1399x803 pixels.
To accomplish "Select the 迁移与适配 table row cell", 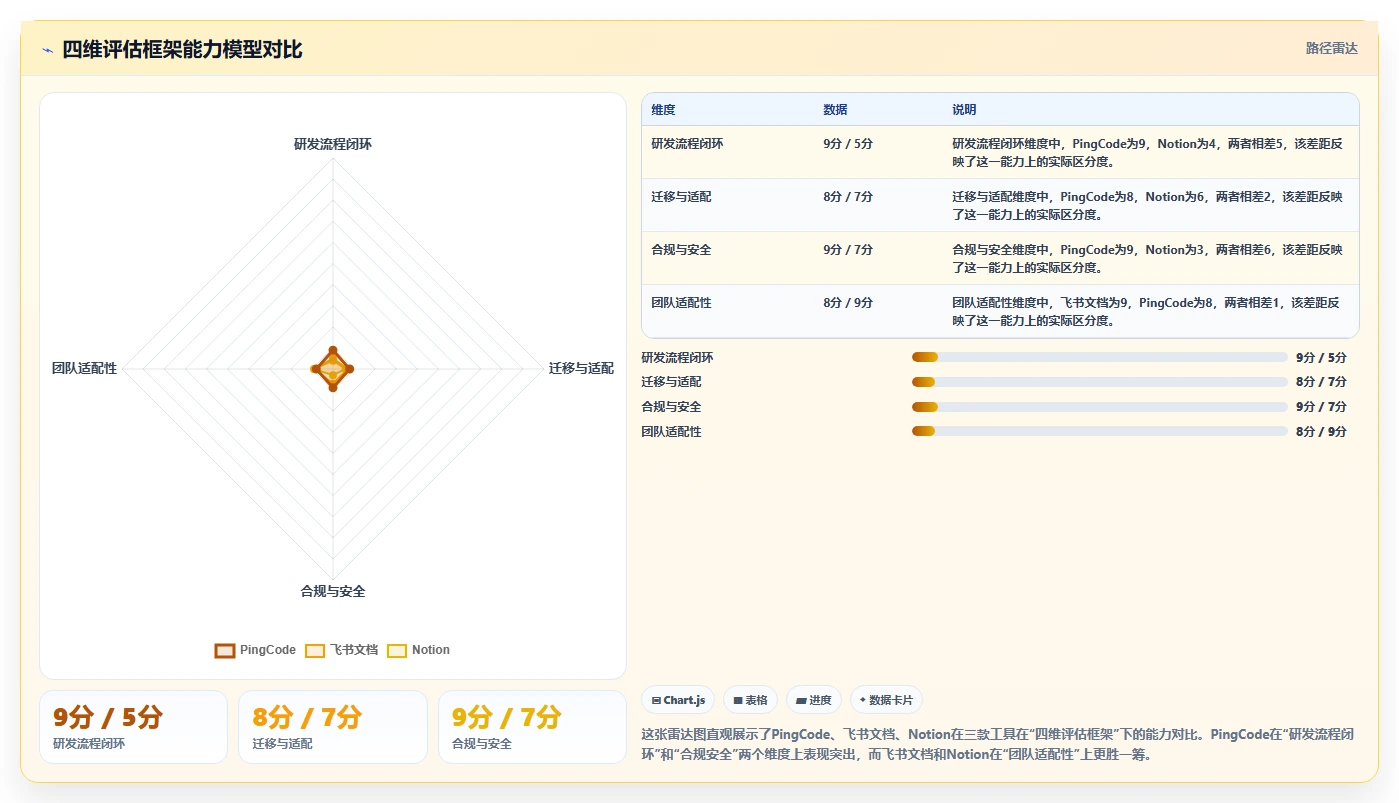I will 681,197.
